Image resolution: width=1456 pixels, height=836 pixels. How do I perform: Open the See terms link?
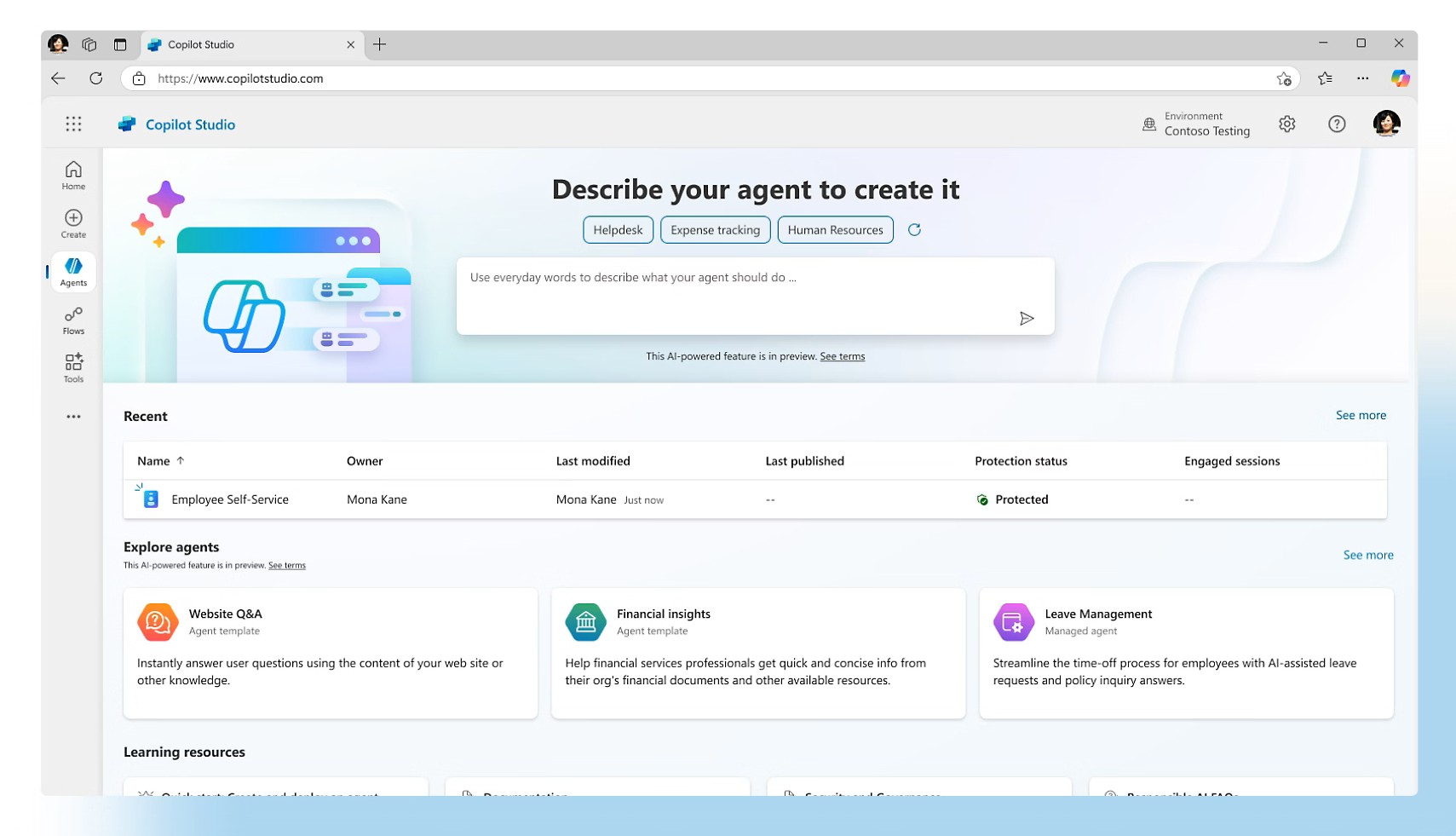842,356
